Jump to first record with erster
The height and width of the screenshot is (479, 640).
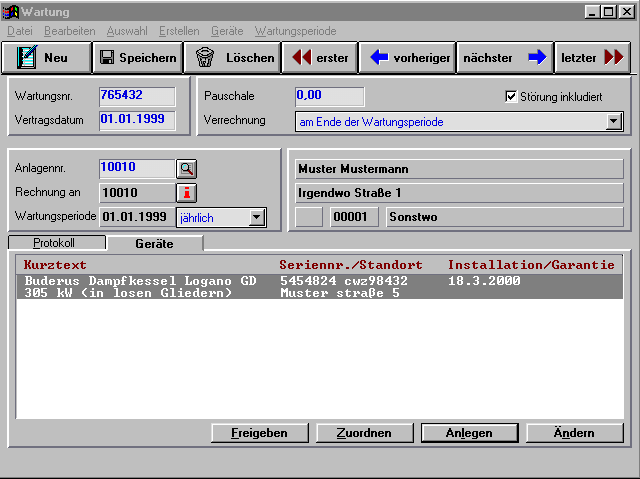coord(320,58)
